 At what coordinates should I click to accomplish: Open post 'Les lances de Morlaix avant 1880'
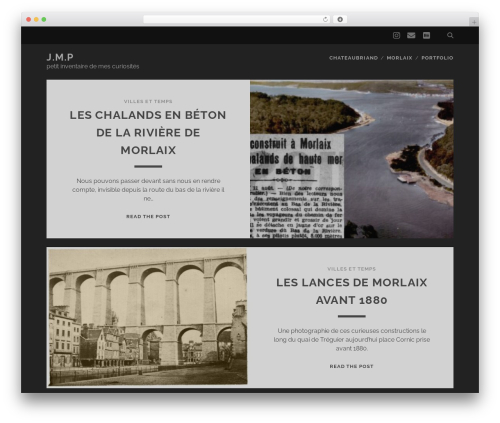(x=351, y=291)
